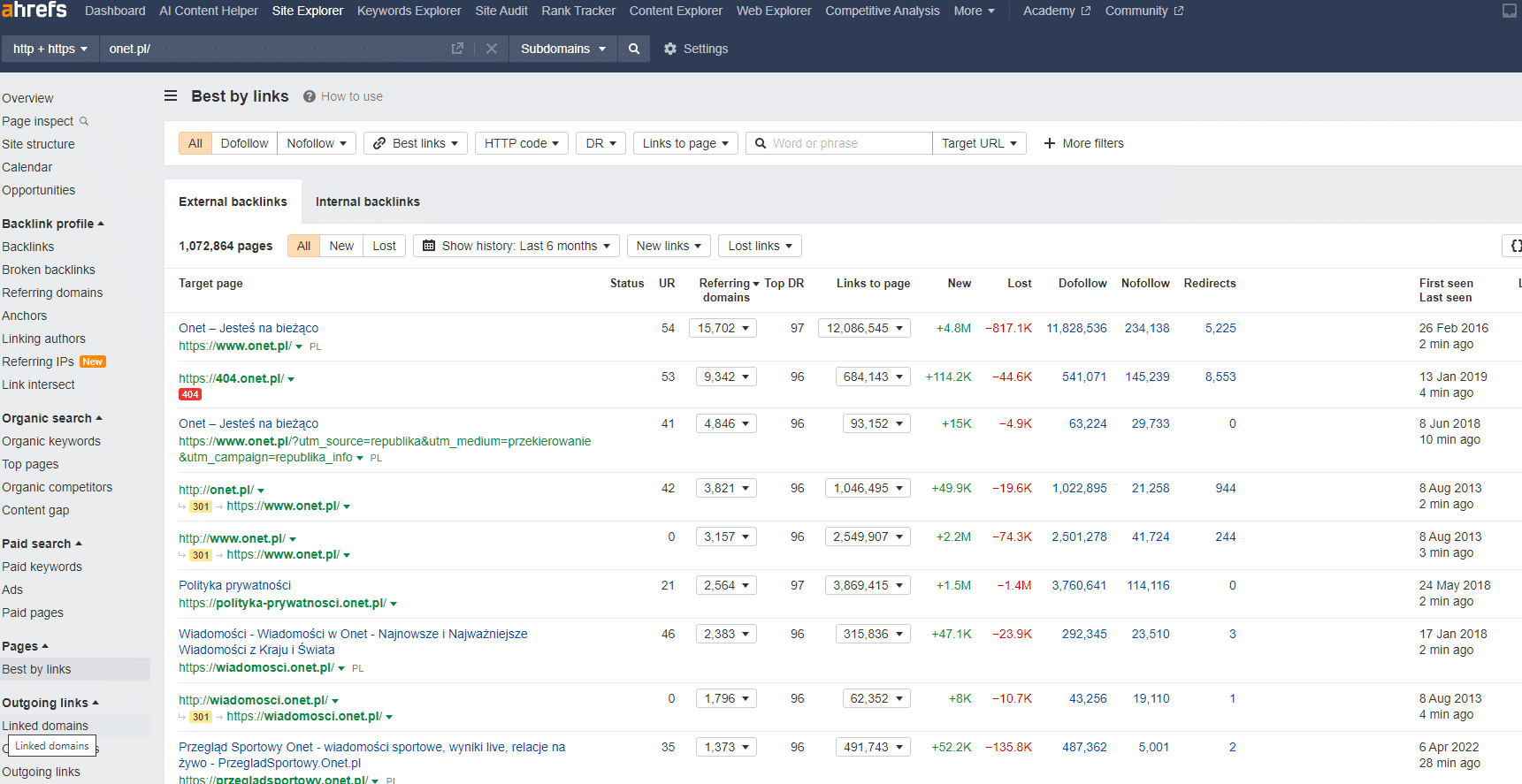Click the screen icon in top right corner

tap(1510, 11)
